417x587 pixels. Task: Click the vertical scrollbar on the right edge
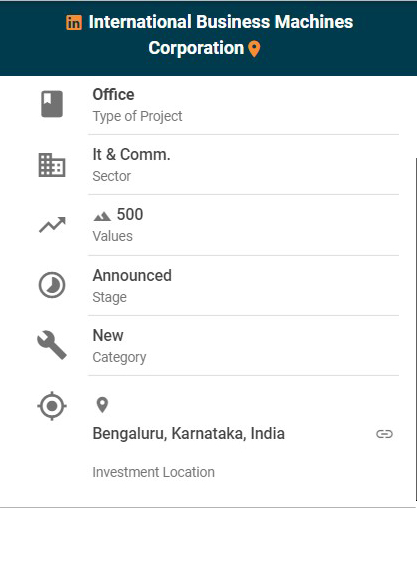[x=416, y=329]
